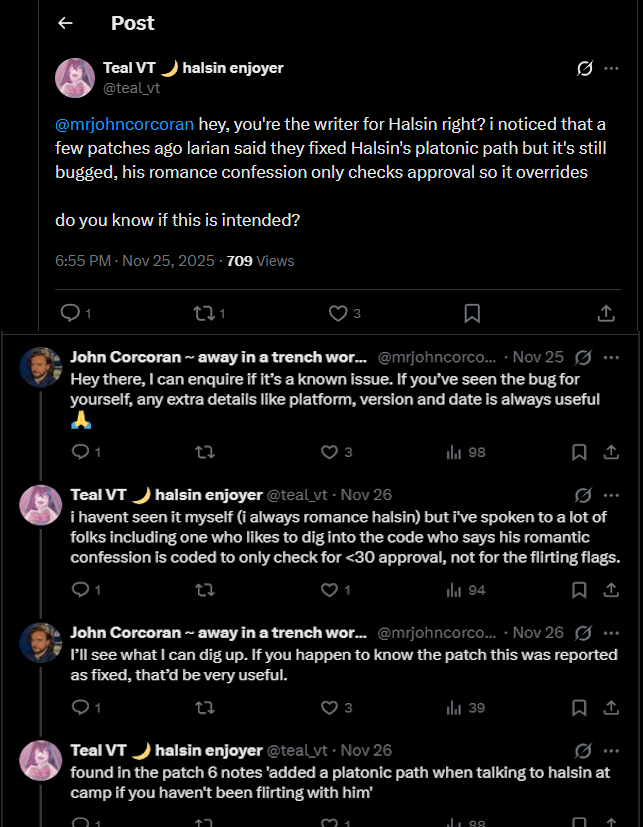Reply to the main post
The width and height of the screenshot is (643, 827).
click(x=70, y=313)
